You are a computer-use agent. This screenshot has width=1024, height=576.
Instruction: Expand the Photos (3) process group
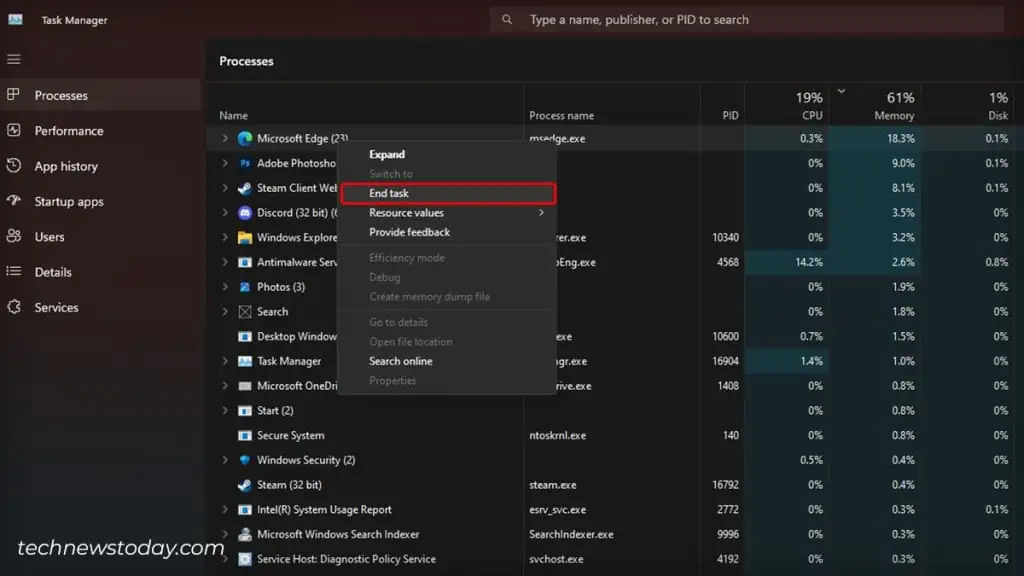225,287
